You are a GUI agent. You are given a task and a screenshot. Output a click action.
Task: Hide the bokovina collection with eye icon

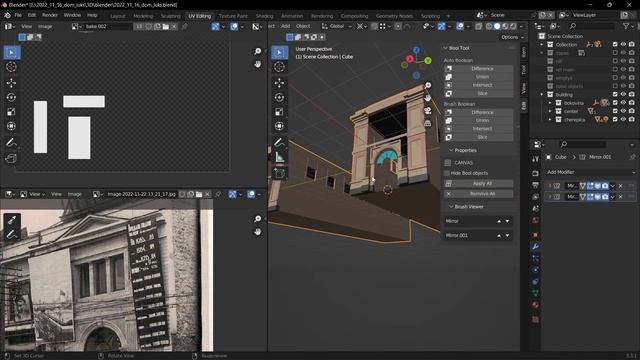[x=623, y=103]
